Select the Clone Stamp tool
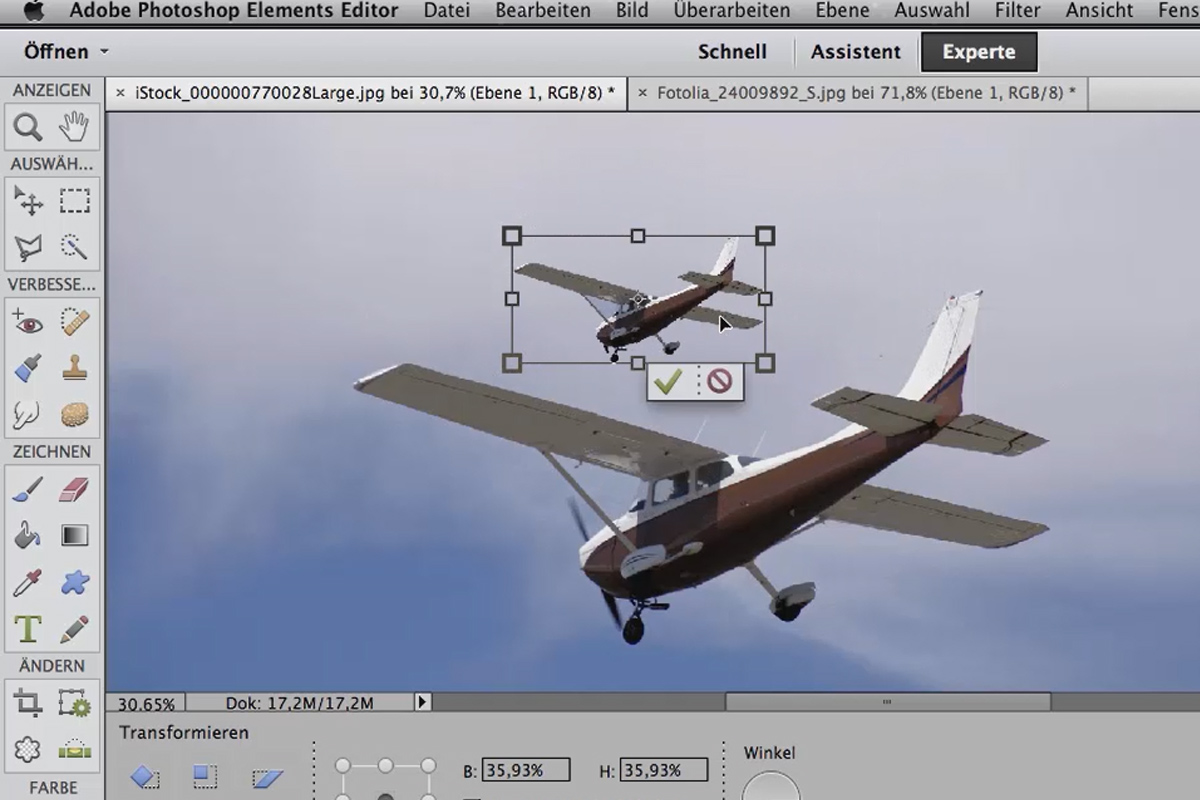The image size is (1200, 800). pos(75,368)
